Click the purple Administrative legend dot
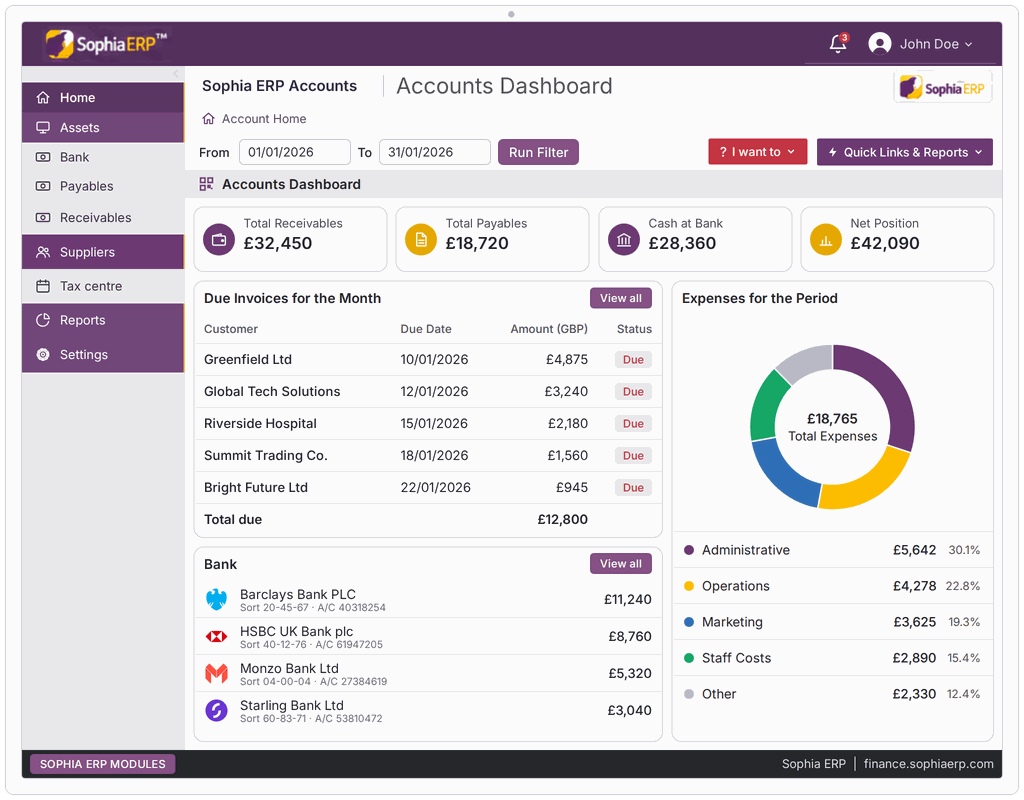1024x800 pixels. click(688, 550)
